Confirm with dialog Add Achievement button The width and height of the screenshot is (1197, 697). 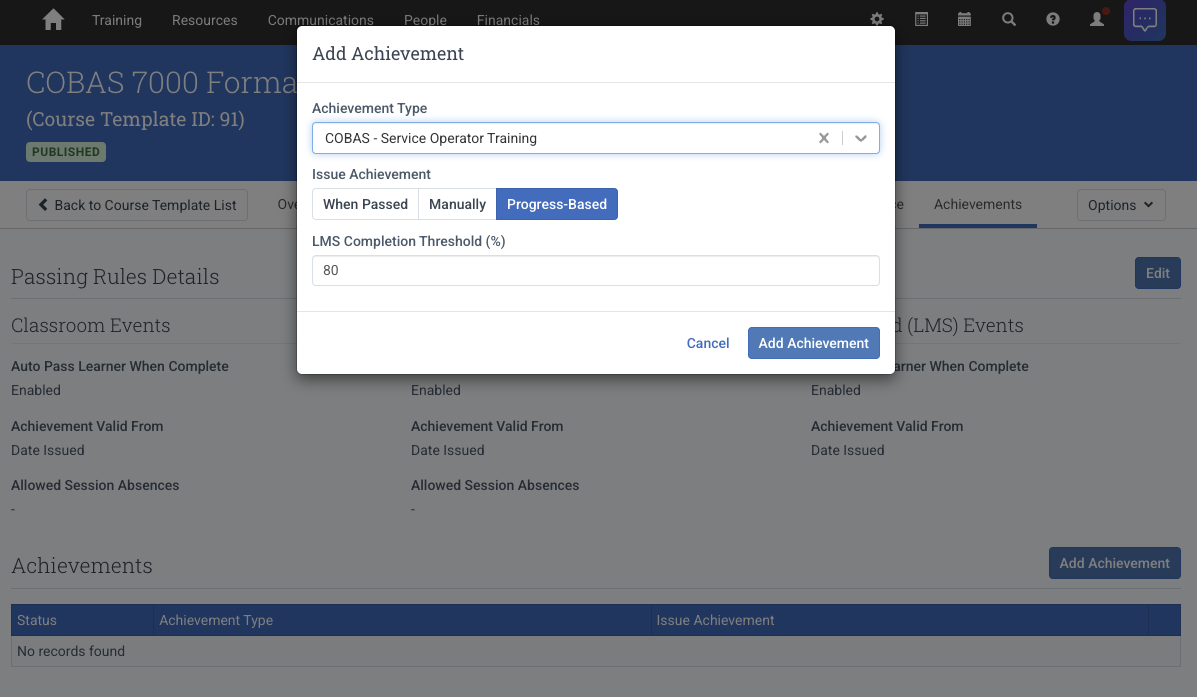coord(813,343)
